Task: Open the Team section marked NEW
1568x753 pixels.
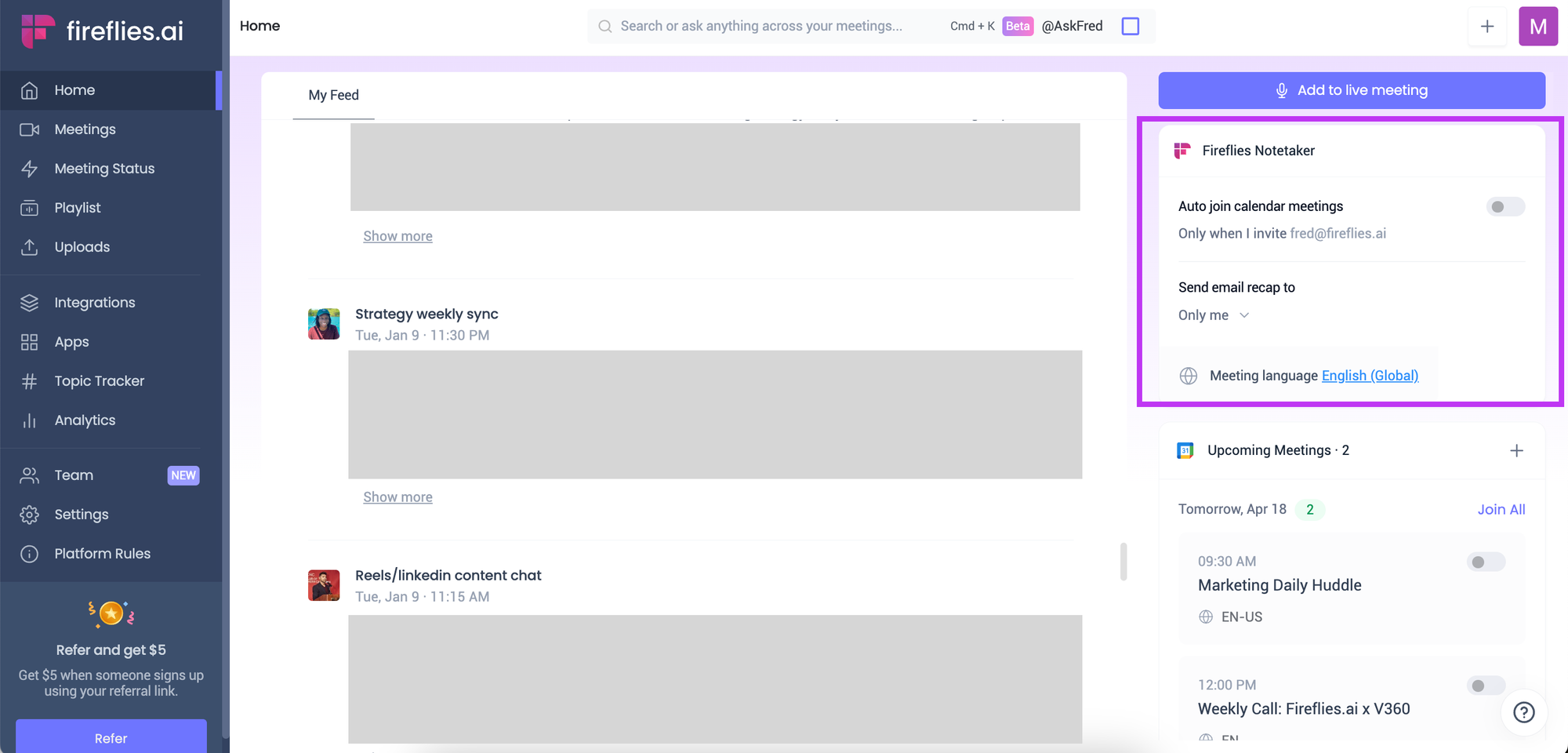Action: (x=74, y=475)
